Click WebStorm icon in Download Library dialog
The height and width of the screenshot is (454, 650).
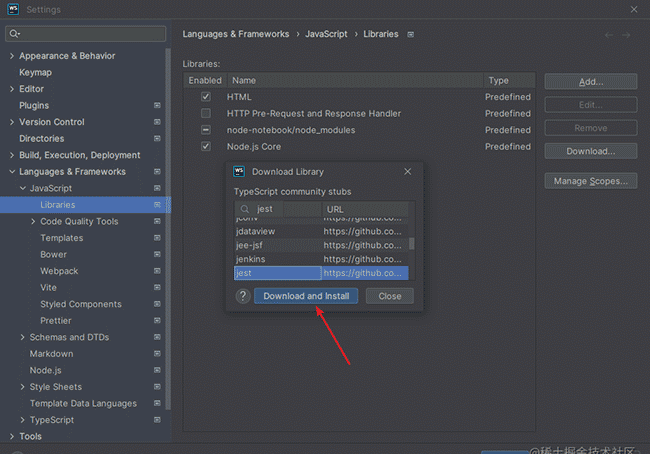point(239,171)
